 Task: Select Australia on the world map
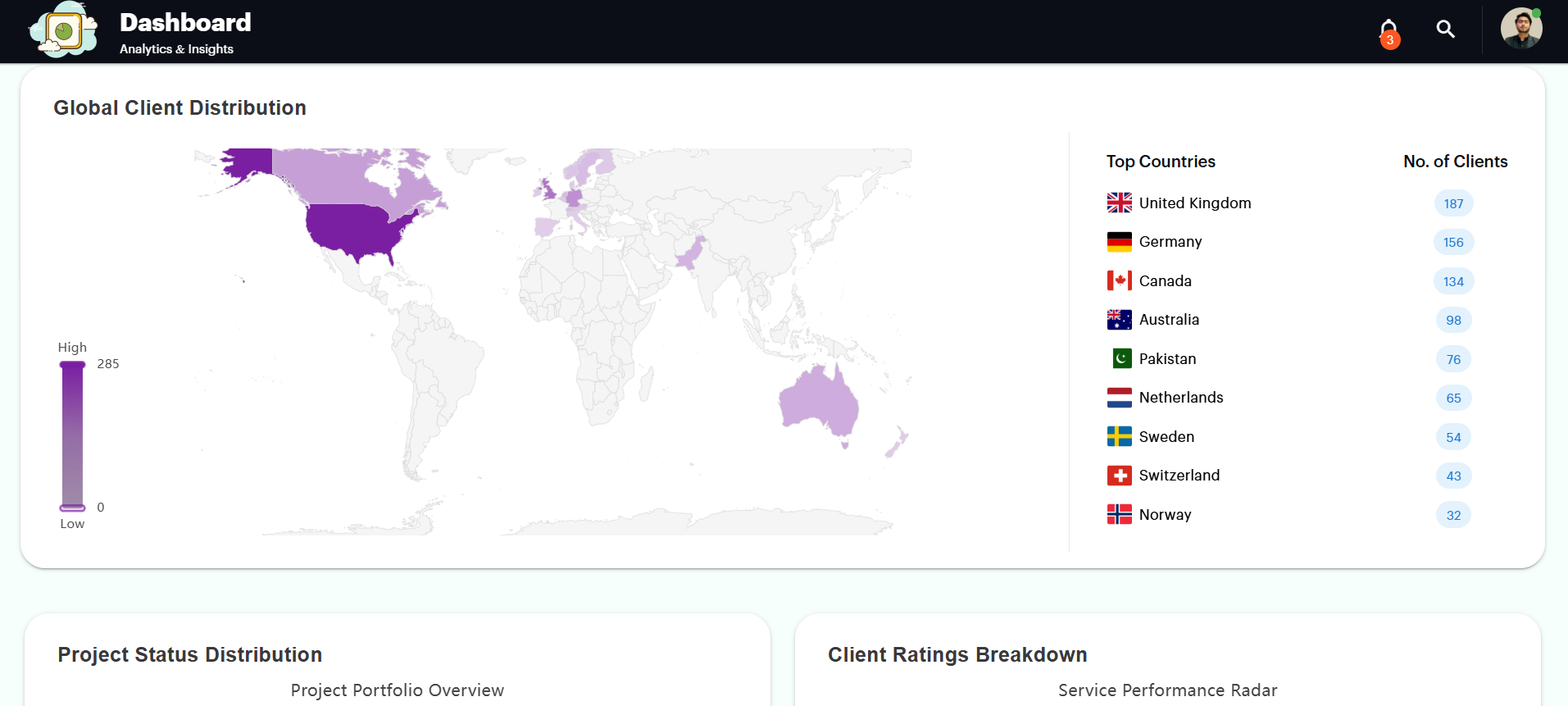(x=817, y=402)
